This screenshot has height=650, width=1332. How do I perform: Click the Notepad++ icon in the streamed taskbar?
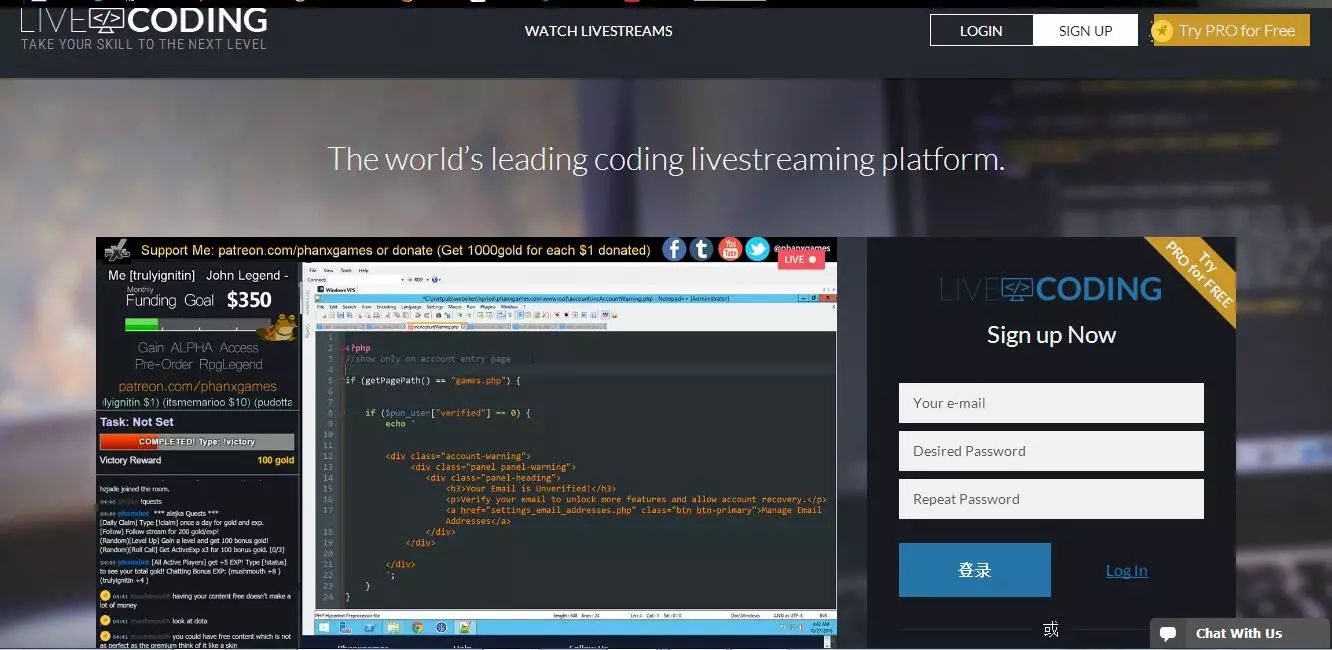[x=464, y=627]
